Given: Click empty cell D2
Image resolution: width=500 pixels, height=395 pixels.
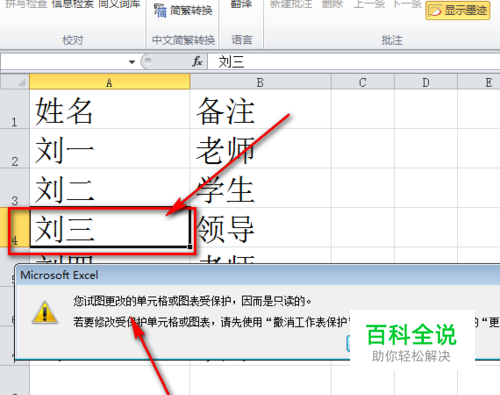Looking at the screenshot, I should (426, 148).
